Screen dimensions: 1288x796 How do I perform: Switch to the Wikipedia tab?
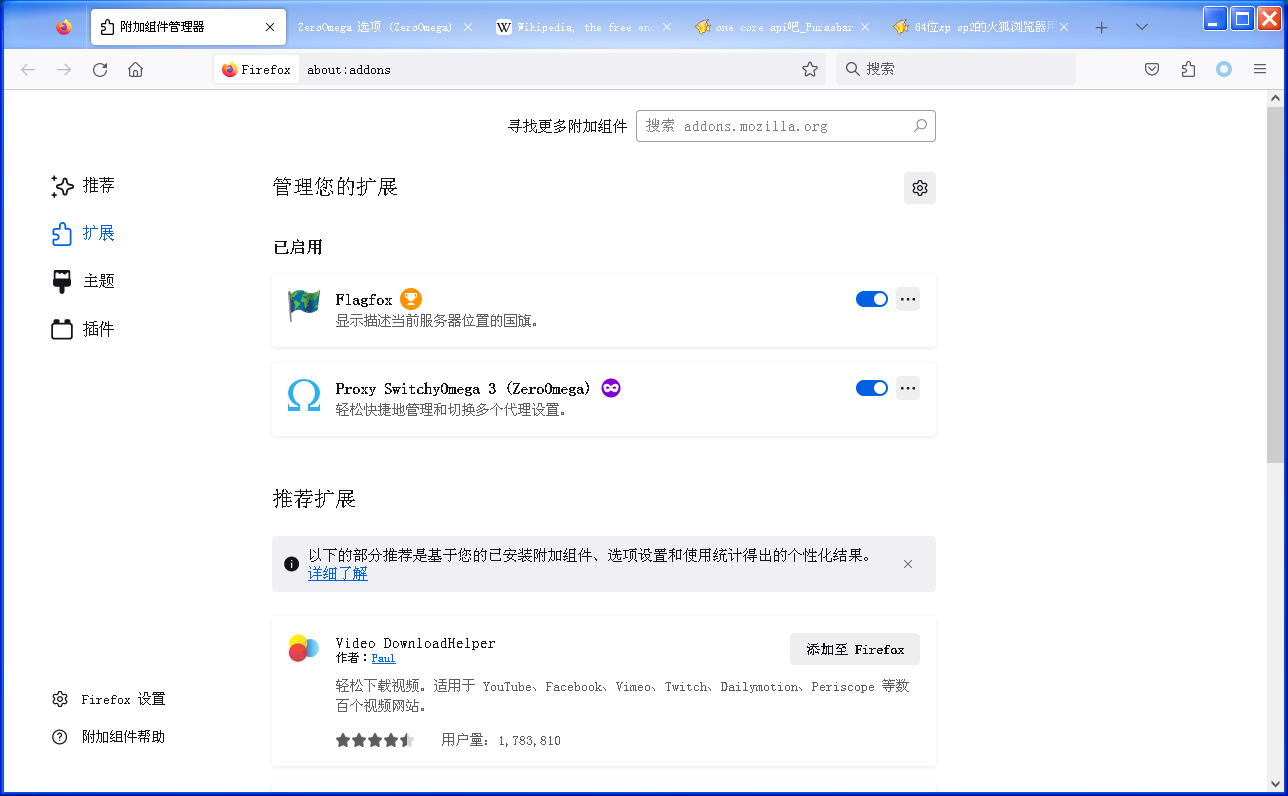click(x=585, y=27)
